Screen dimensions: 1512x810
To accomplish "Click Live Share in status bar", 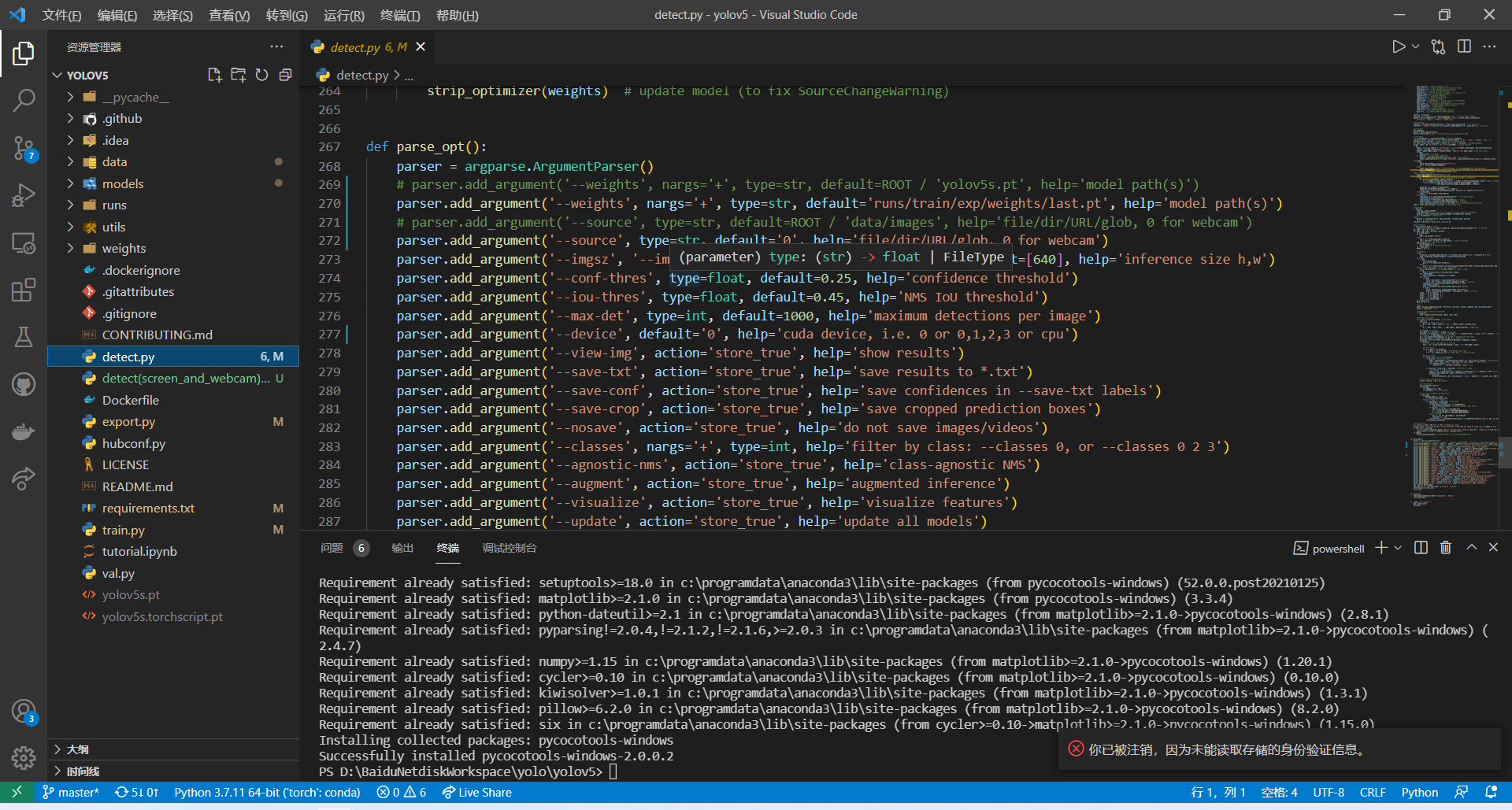I will pyautogui.click(x=477, y=793).
